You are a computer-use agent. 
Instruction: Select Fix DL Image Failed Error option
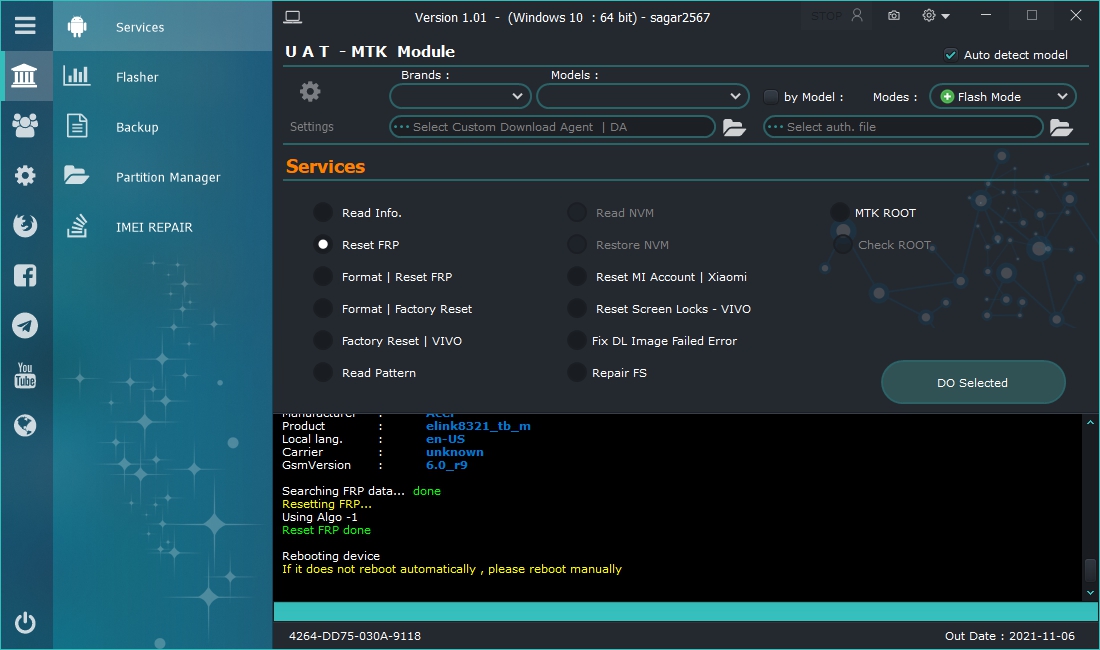click(x=577, y=341)
